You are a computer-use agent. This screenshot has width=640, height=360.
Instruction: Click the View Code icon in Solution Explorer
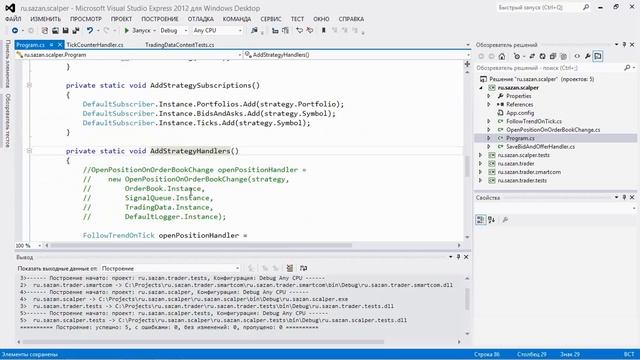click(x=577, y=56)
